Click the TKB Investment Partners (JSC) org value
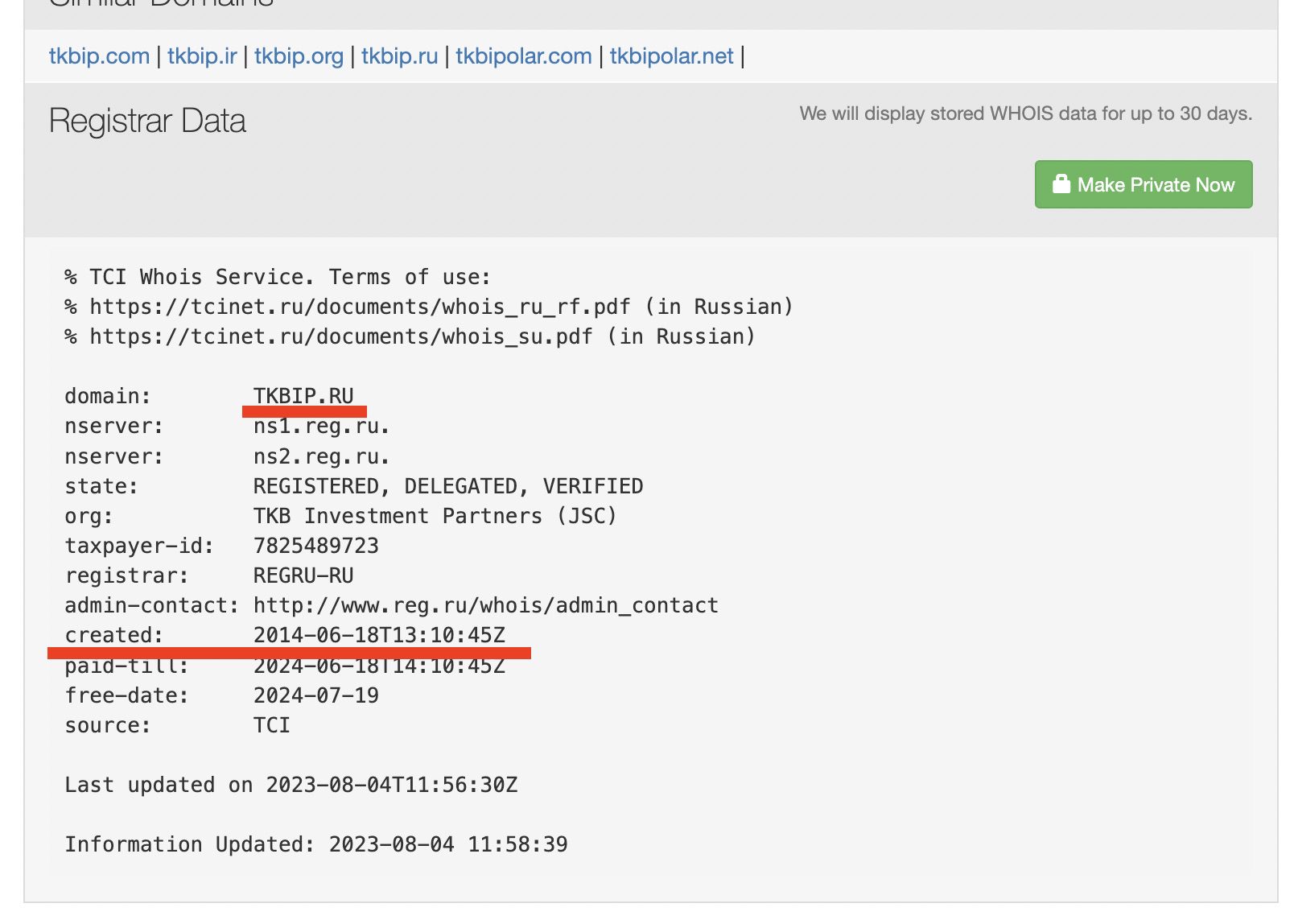 click(435, 516)
